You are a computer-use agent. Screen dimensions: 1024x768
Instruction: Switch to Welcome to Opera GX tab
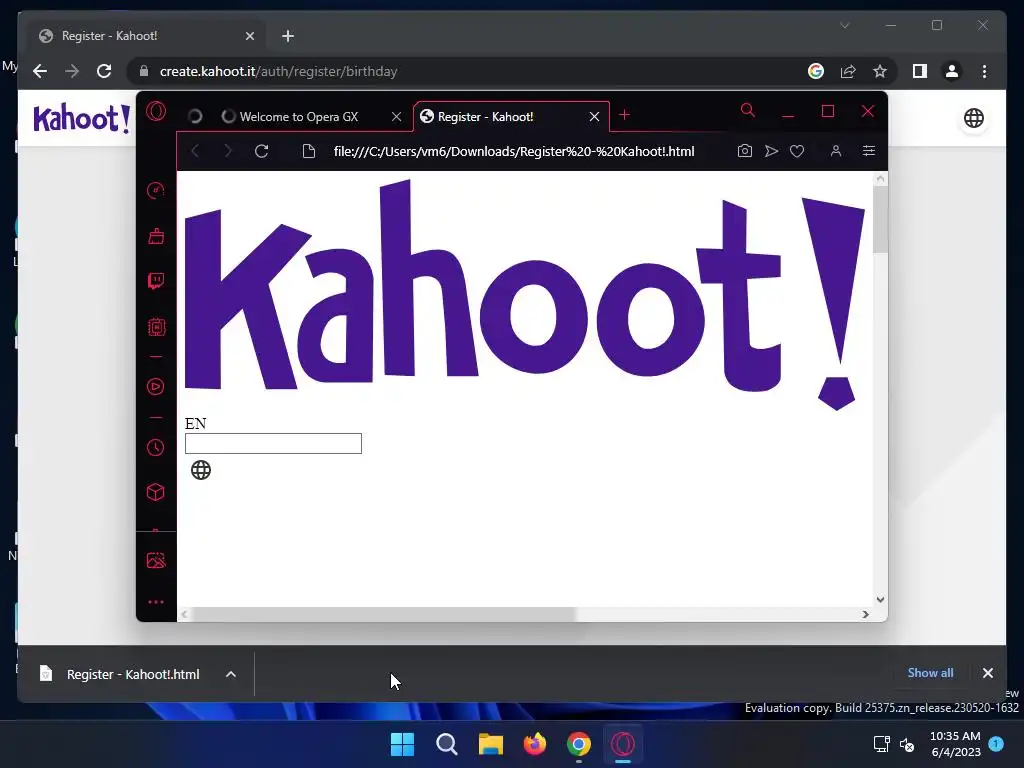(299, 117)
